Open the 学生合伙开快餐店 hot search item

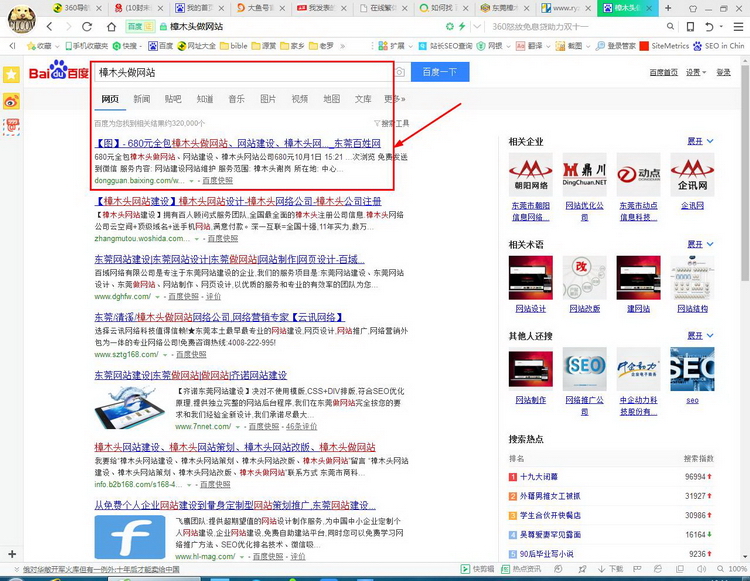tap(550, 515)
